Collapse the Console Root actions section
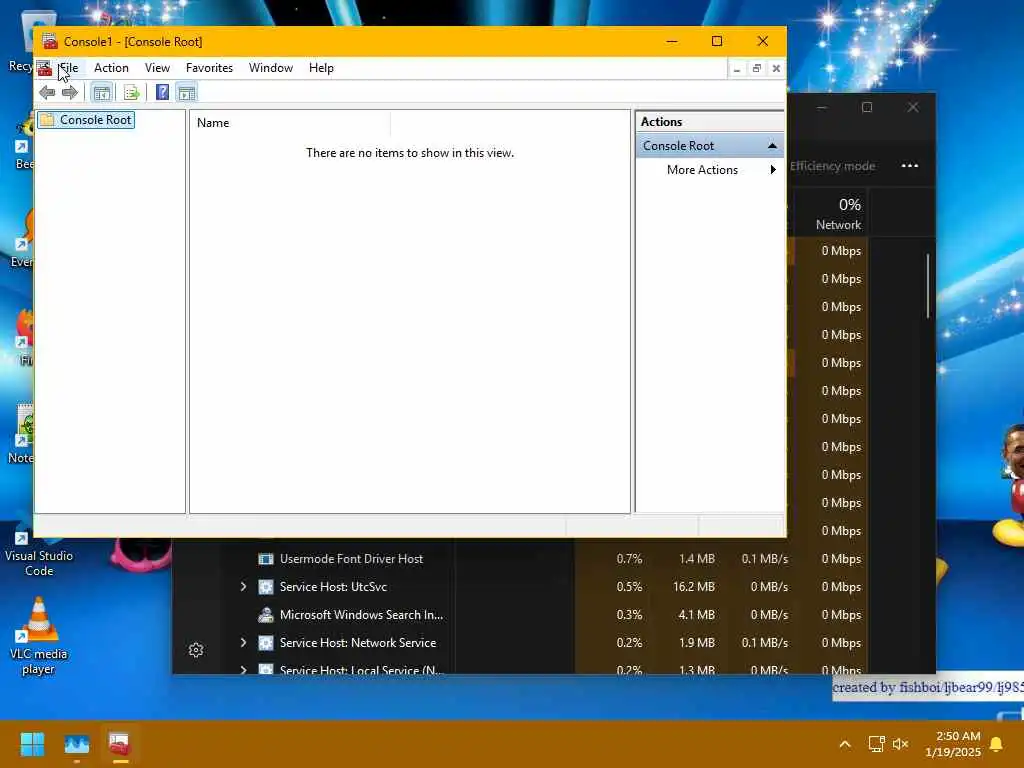Image resolution: width=1024 pixels, height=768 pixels. [772, 146]
